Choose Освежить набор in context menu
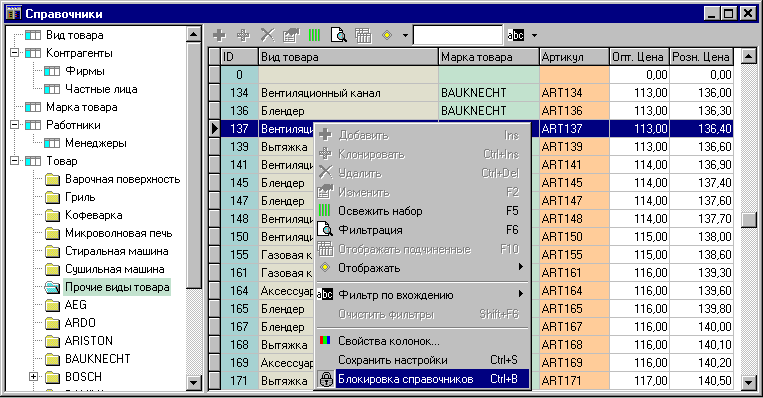Screen dimensions: 763x398 pyautogui.click(x=422, y=211)
